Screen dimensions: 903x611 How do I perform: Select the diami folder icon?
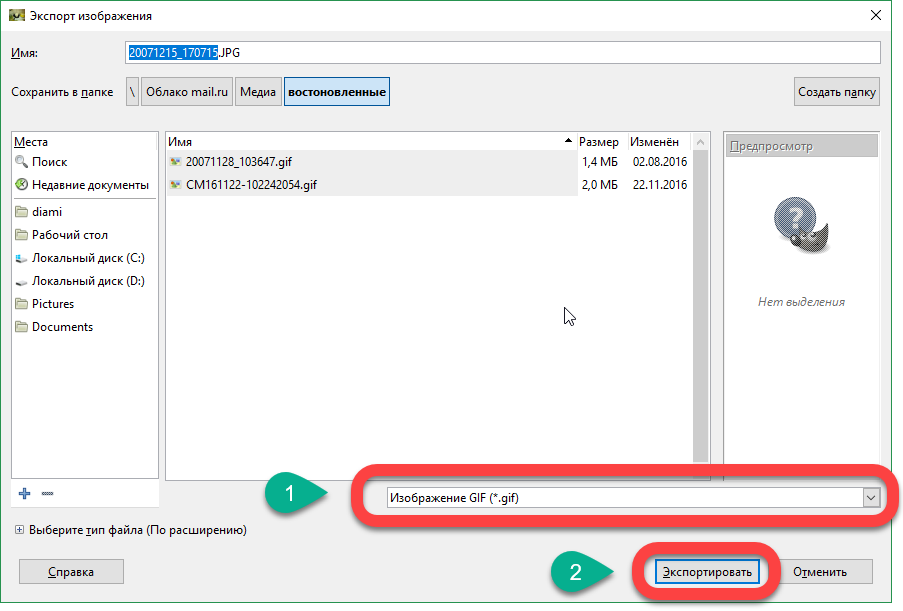pyautogui.click(x=22, y=212)
